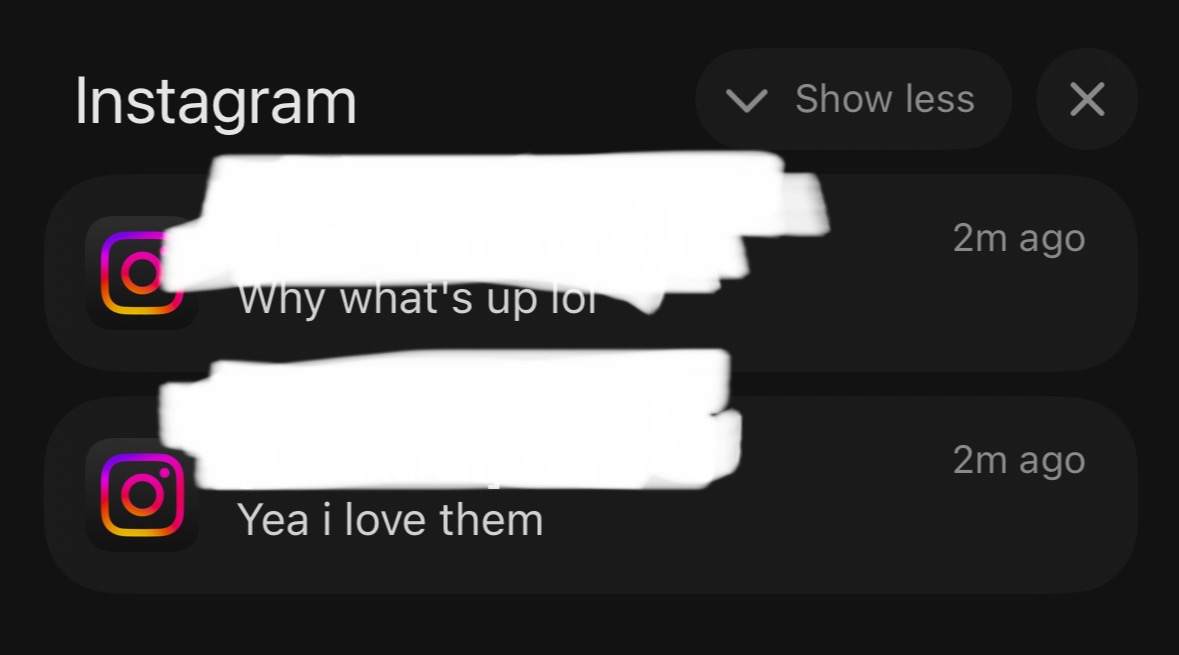Click the '2m ago' timestamp on second notification
The image size is (1179, 655).
coord(1019,459)
